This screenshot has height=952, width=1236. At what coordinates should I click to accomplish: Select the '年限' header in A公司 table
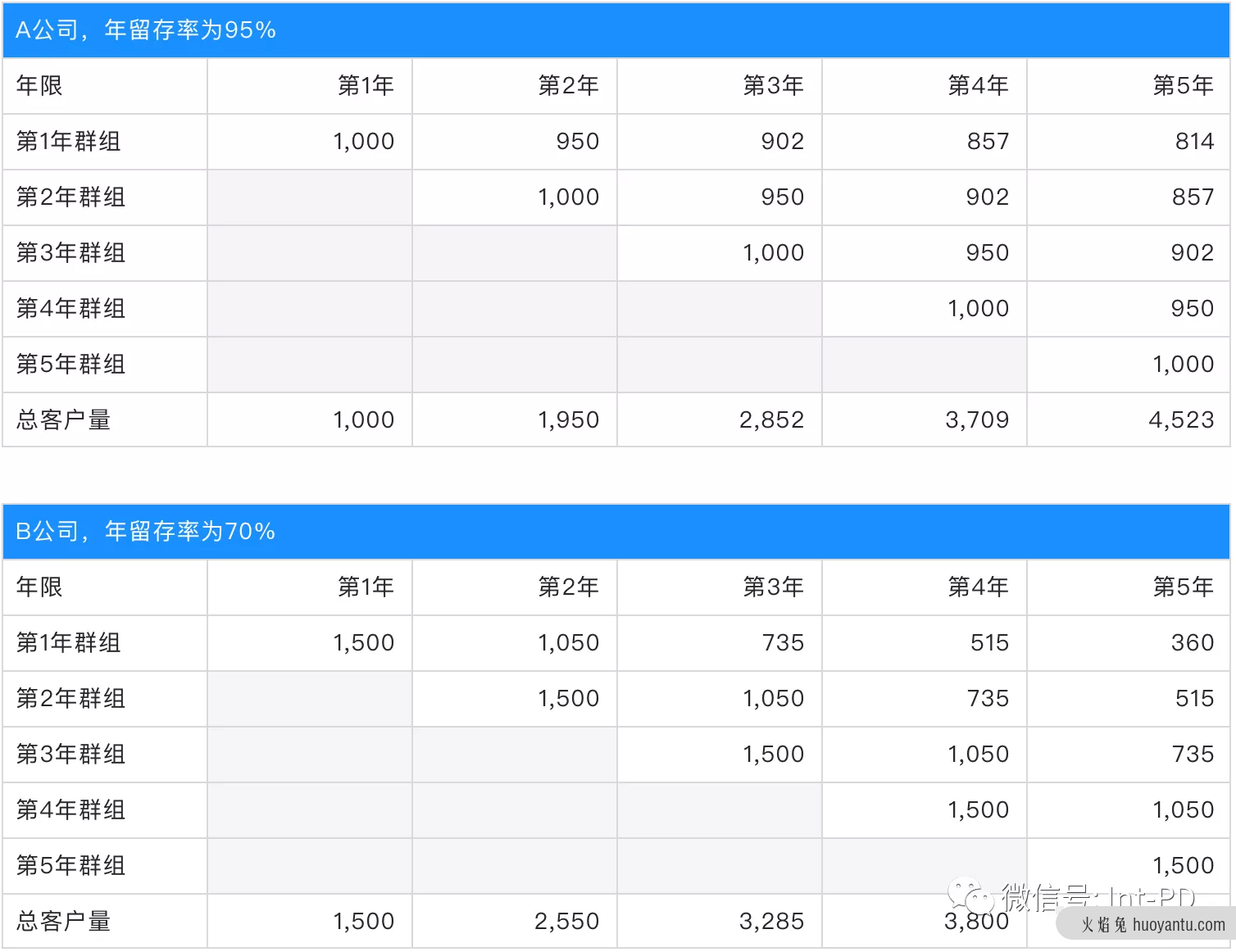[x=39, y=86]
